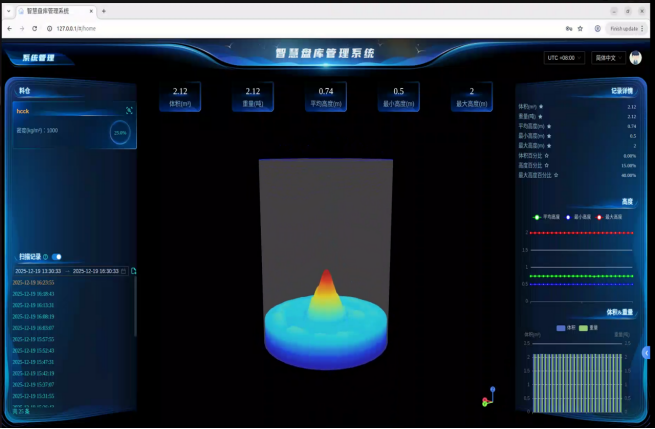
Task: Click the fullscreen icon on hcck silo
Action: 128,111
